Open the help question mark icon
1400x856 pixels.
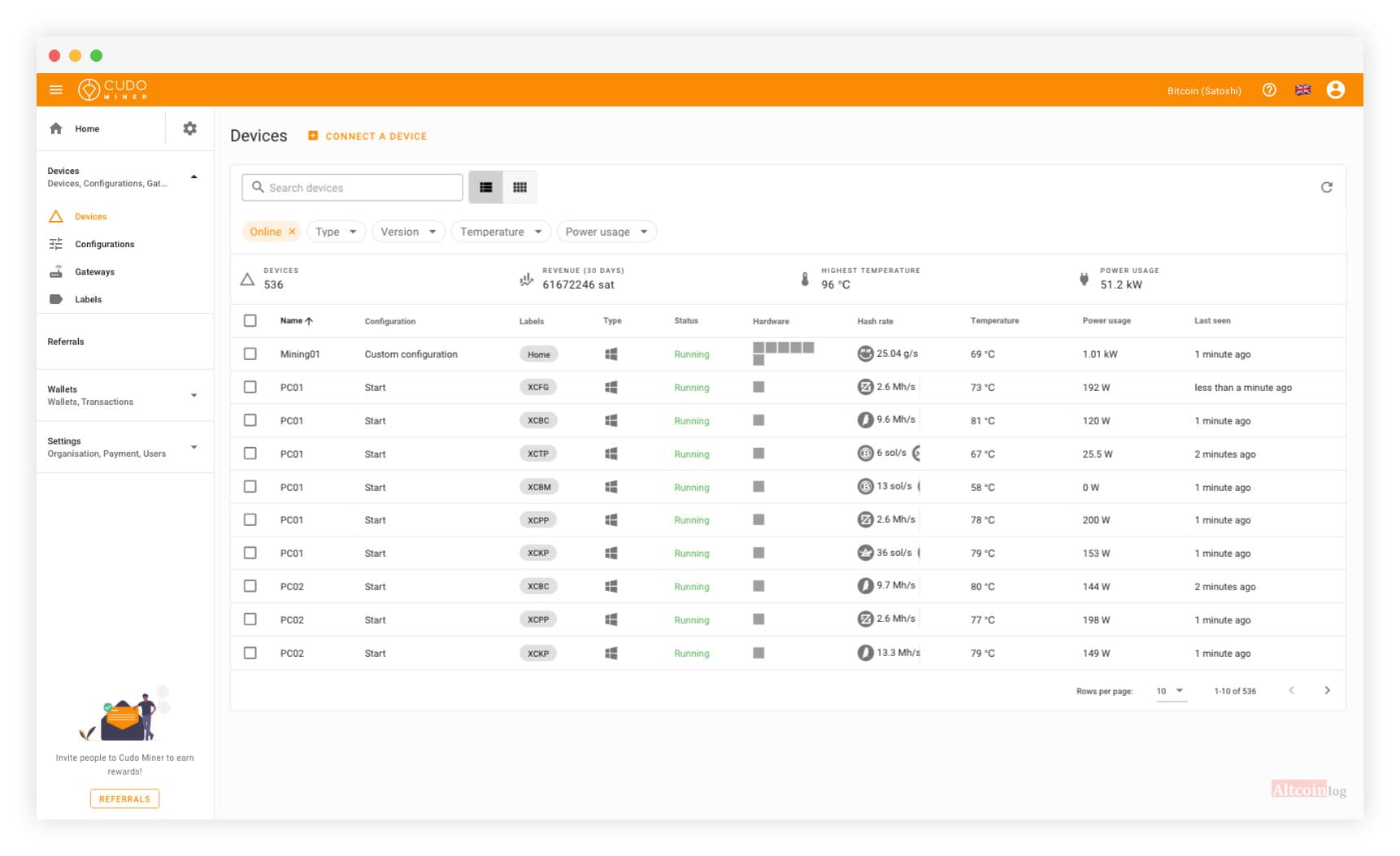[1269, 90]
